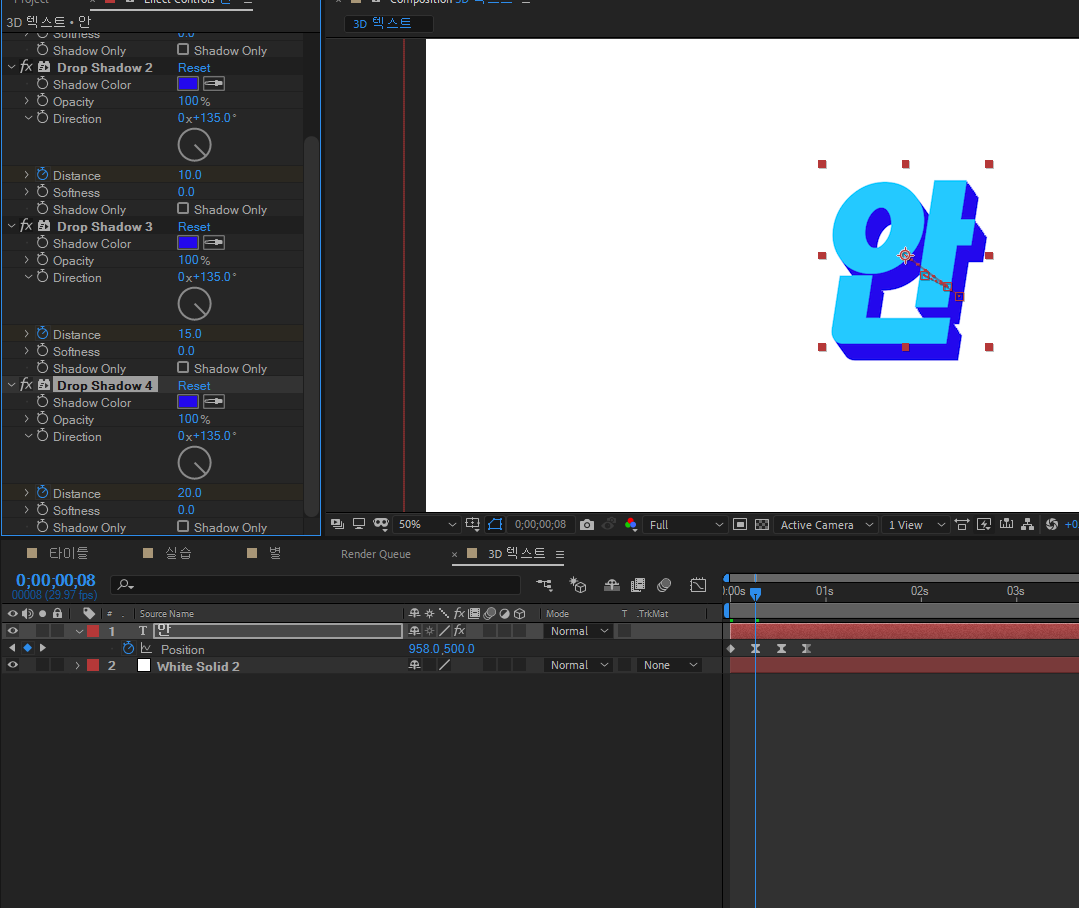This screenshot has width=1079, height=908.
Task: Take a snapshot with the camera icon
Action: (586, 525)
